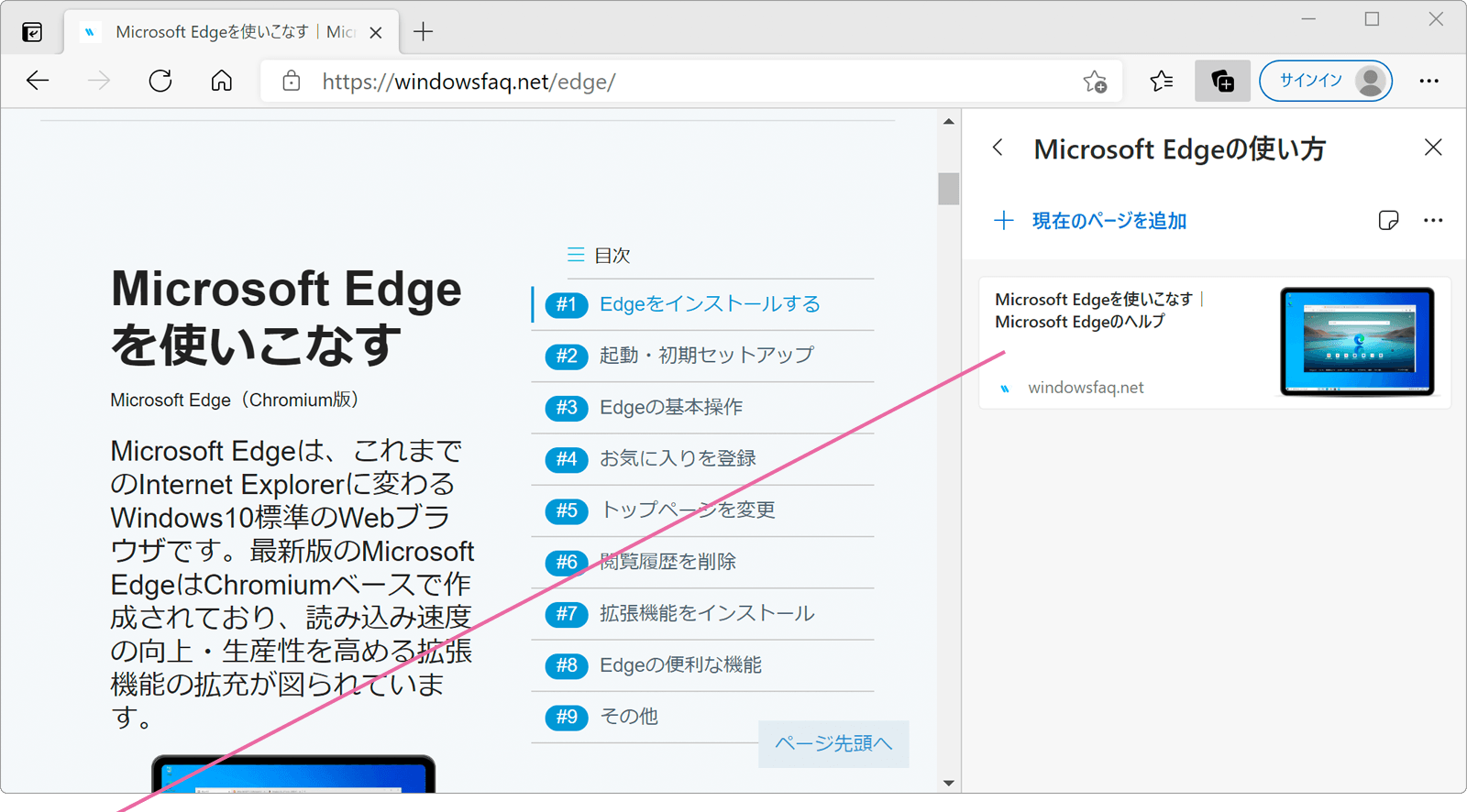Open #5 トップページを変更
1467x812 pixels.
[x=703, y=510]
